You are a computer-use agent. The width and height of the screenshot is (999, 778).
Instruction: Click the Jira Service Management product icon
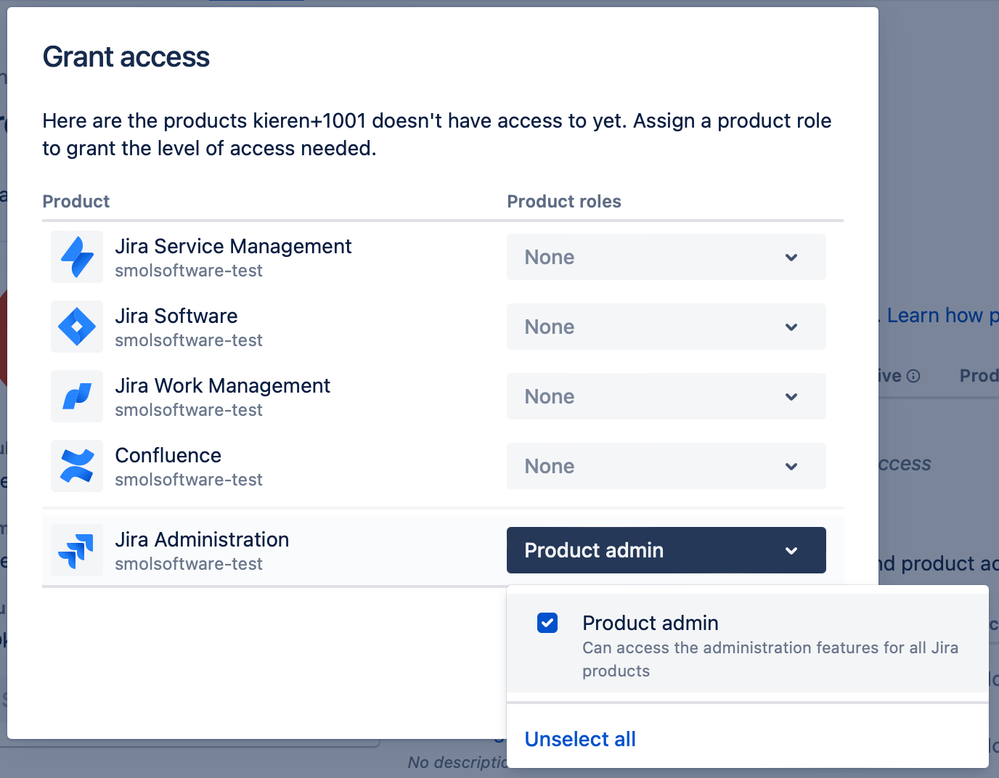[x=76, y=257]
